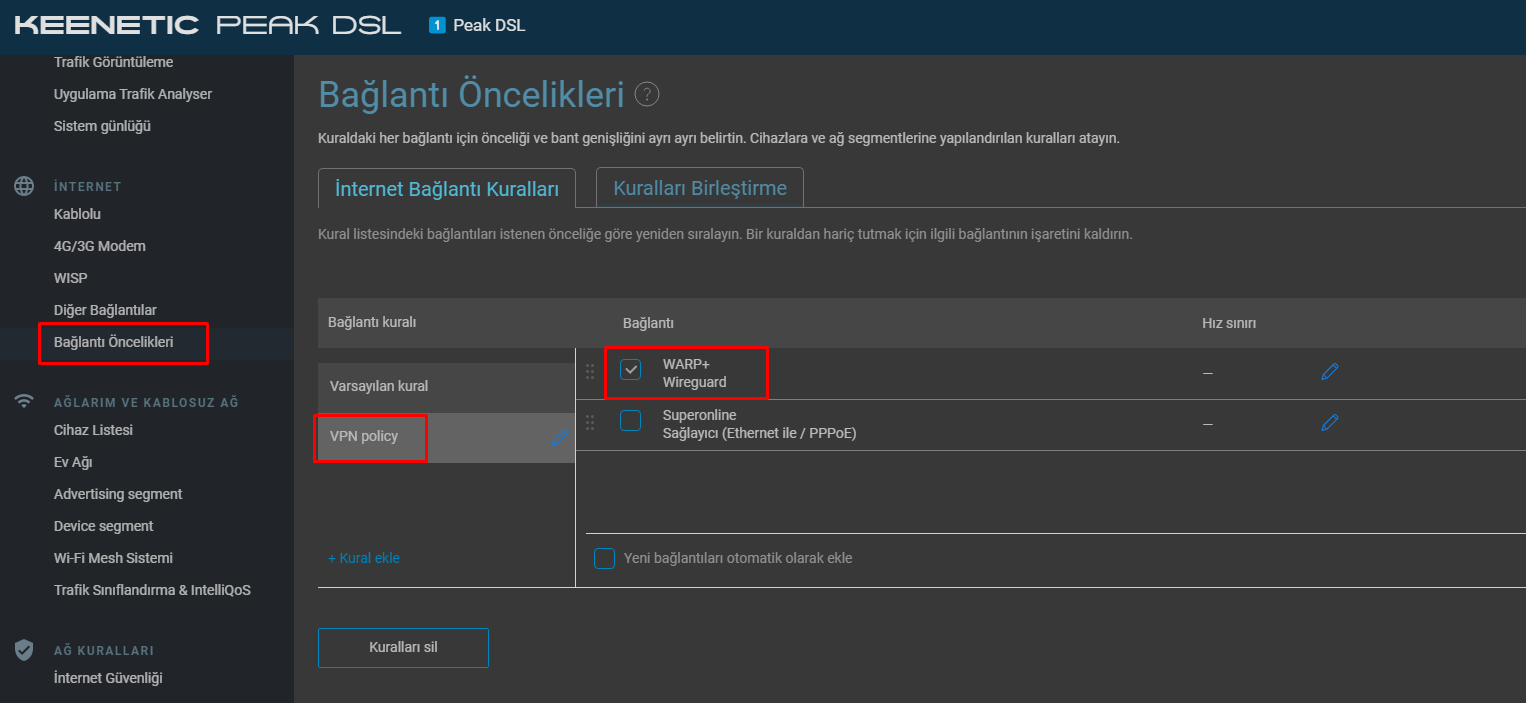The width and height of the screenshot is (1526, 703).
Task: Open Trafik Sınıflandırma & IntelliQoS
Action: 152,590
